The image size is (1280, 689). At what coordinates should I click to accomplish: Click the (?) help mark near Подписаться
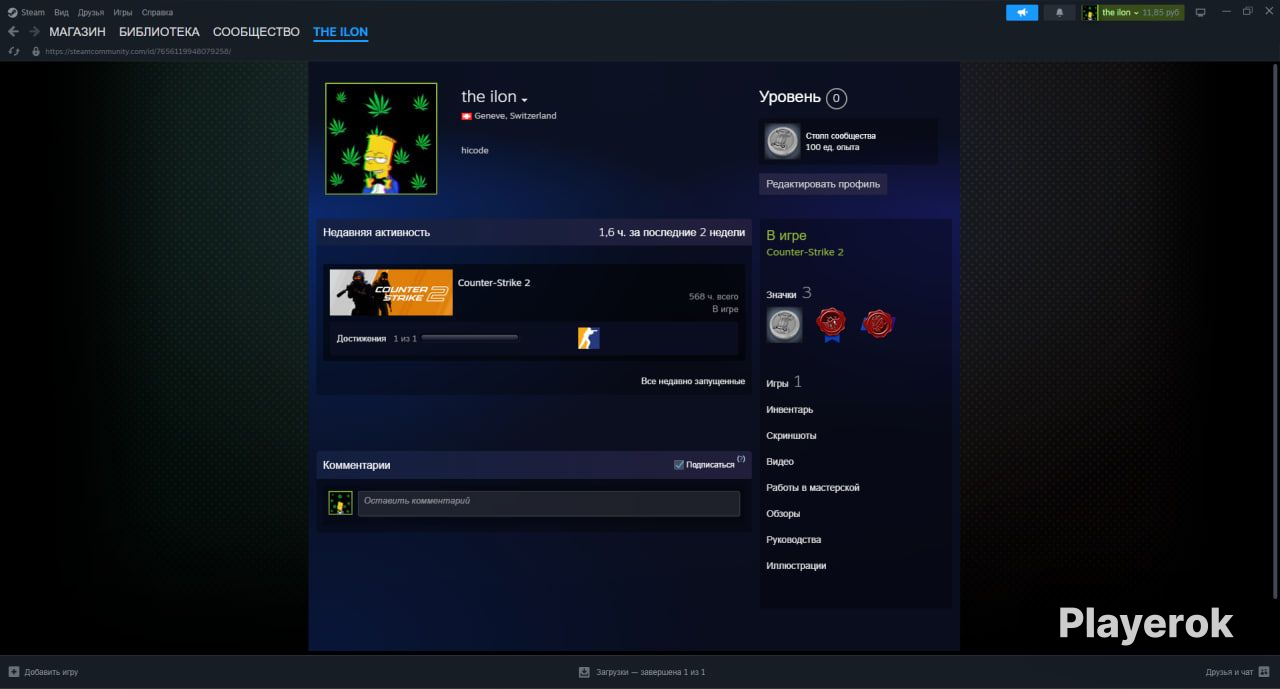(x=741, y=459)
